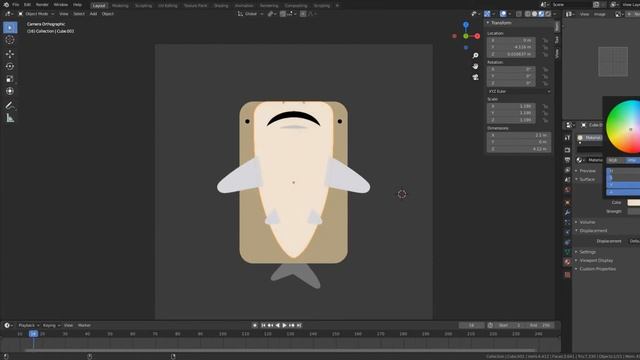This screenshot has height=360, width=640.
Task: Open the Material properties tab icon
Action: click(567, 262)
